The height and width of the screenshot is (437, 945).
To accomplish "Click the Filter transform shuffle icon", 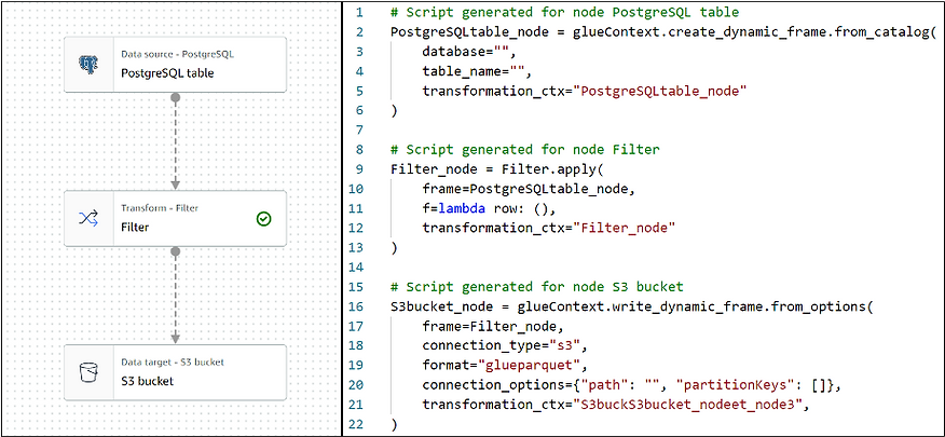I will point(88,219).
